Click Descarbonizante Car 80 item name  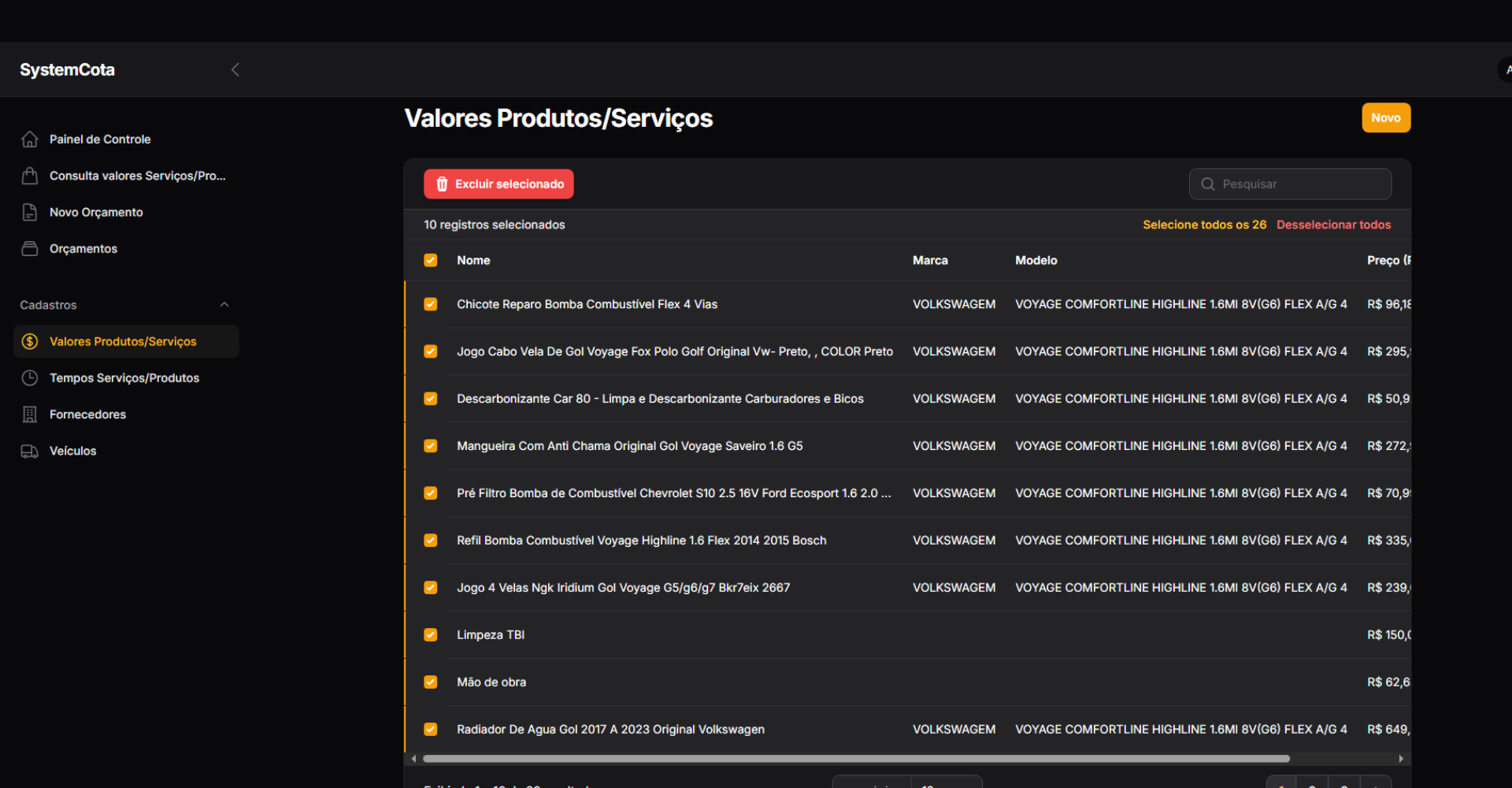pos(660,399)
